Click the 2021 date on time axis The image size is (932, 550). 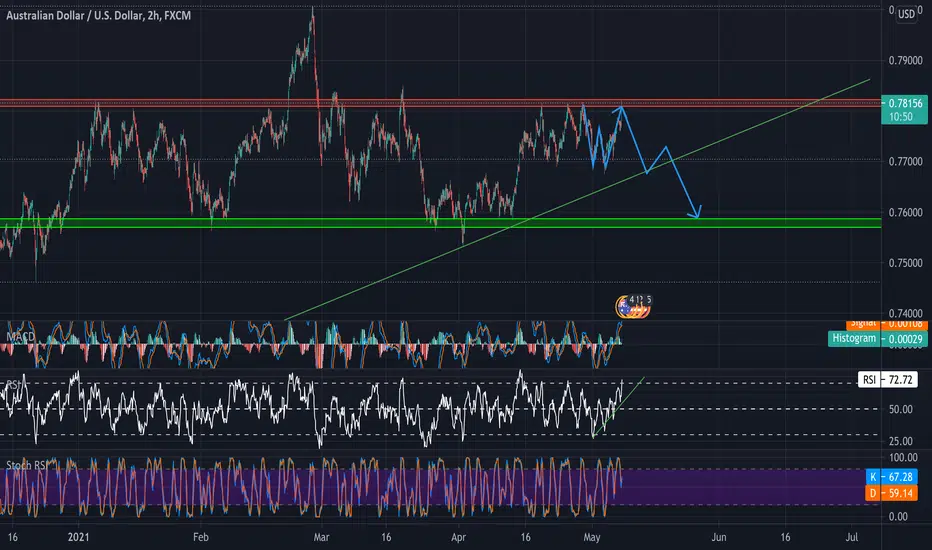click(x=78, y=537)
